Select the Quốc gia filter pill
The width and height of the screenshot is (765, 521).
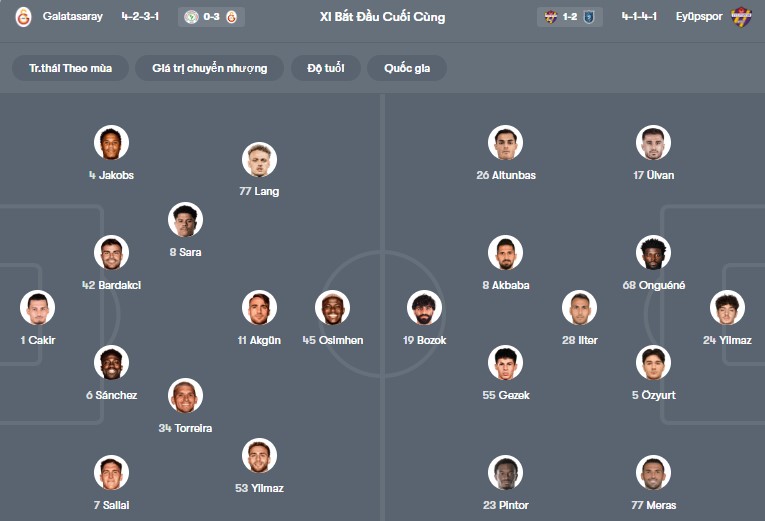click(x=407, y=68)
